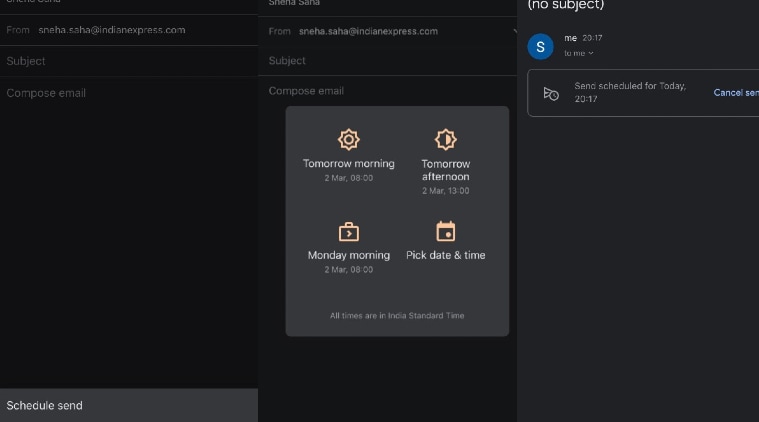This screenshot has height=422, width=759.
Task: Select the From address in left panel
Action: [111, 30]
